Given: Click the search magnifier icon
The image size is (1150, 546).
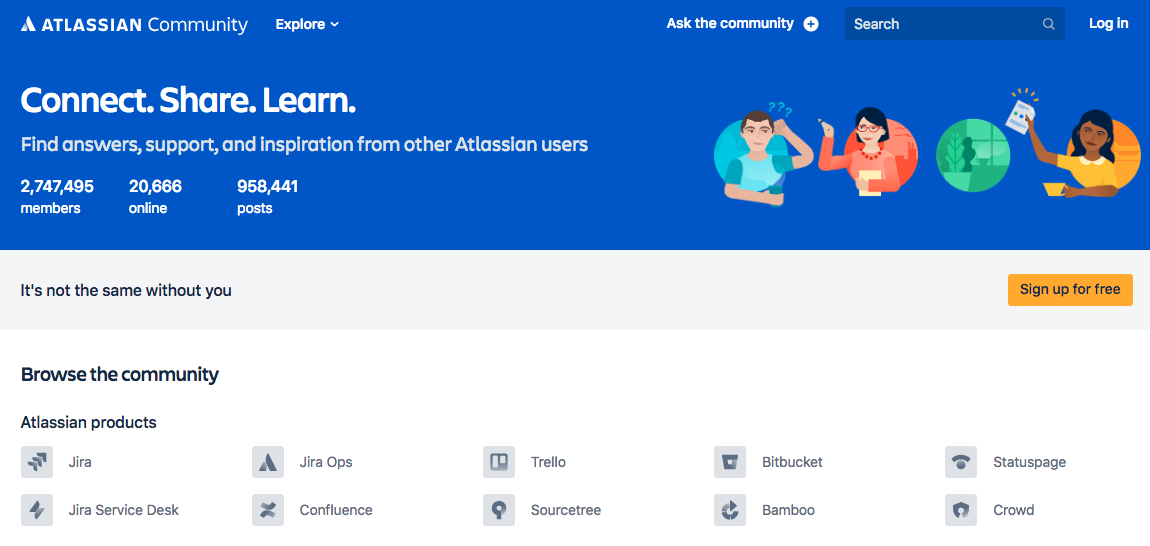Looking at the screenshot, I should (1049, 24).
